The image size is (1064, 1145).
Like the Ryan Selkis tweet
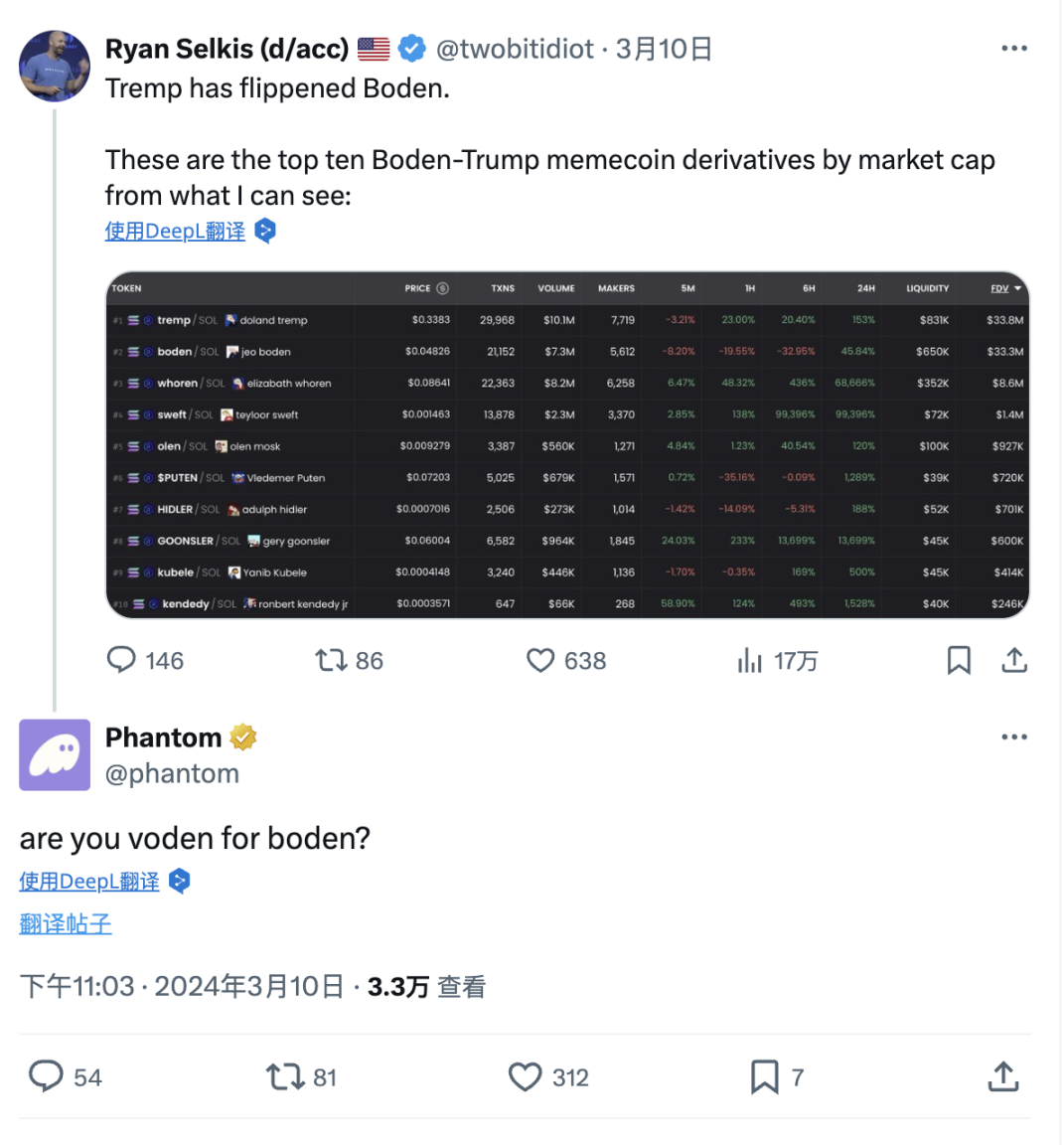pos(566,660)
